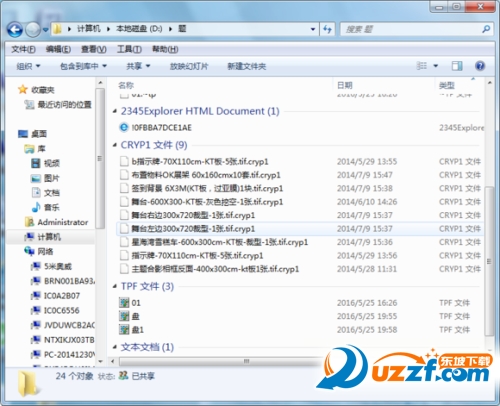Viewport: 500px width, 406px height.
Task: Click the search input field
Action: click(411, 29)
